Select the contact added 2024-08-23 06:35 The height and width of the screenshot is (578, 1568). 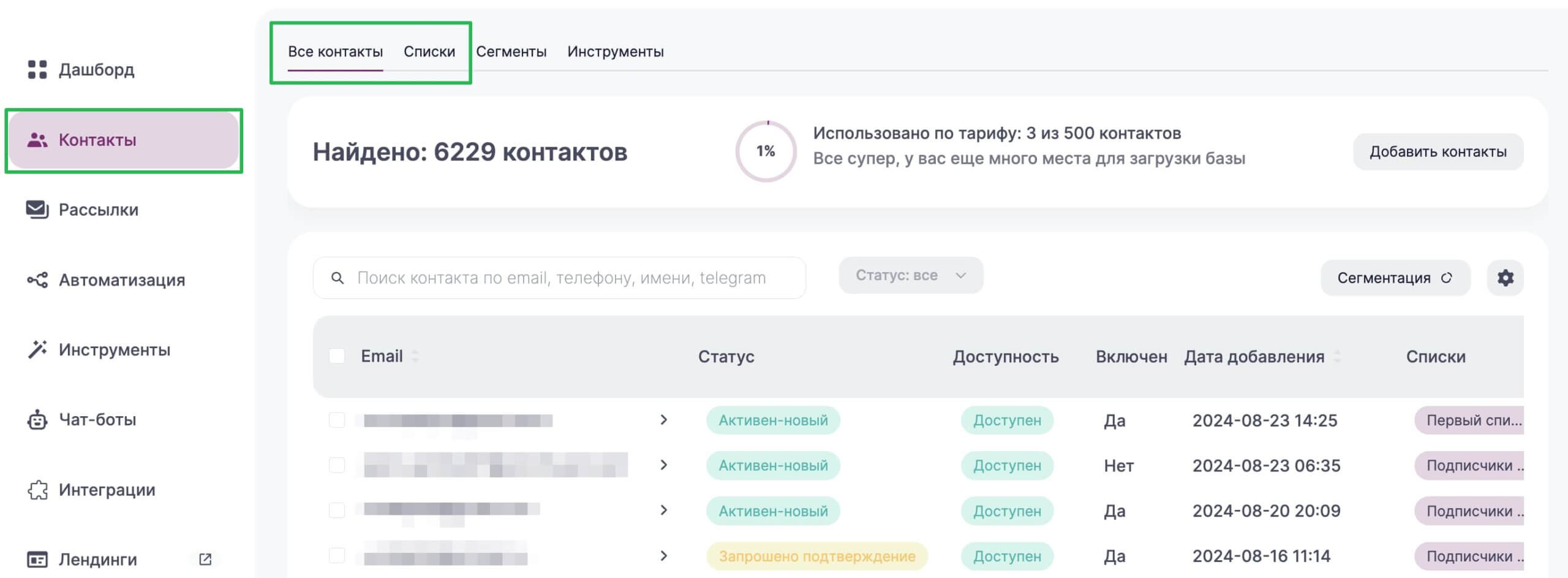(x=337, y=465)
